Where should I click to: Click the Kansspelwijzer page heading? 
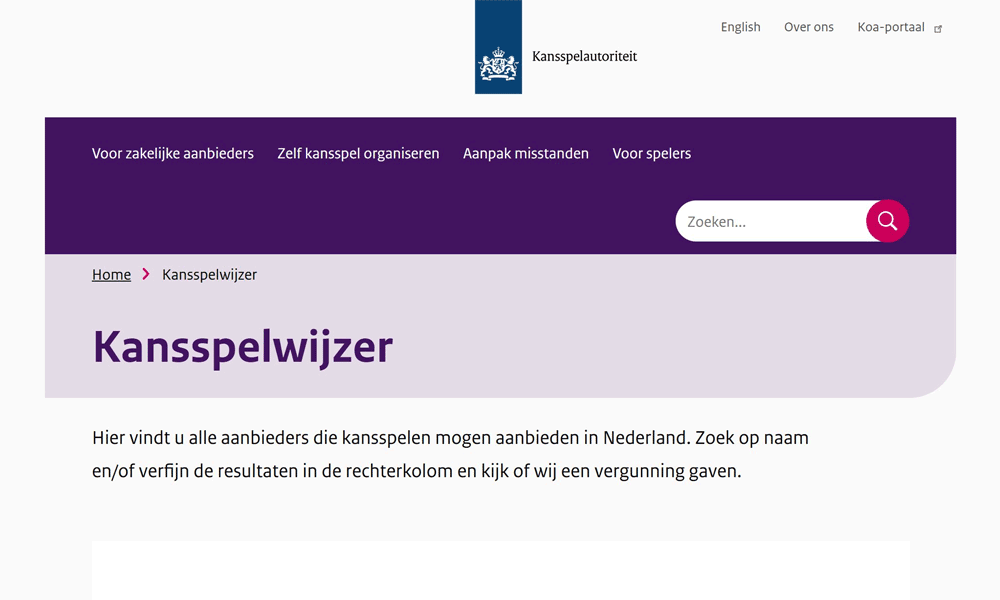[x=242, y=348]
